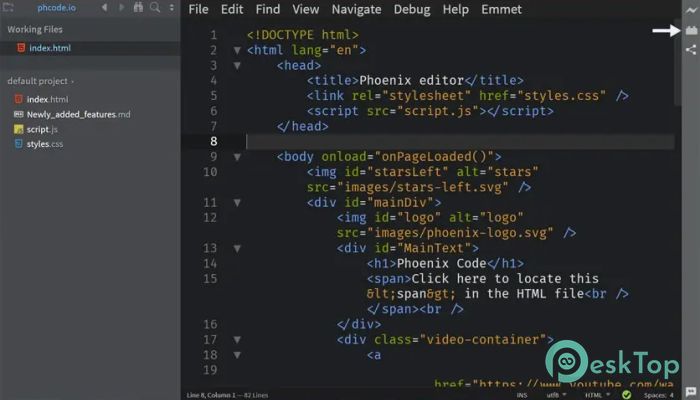Open the Help menu
Image resolution: width=700 pixels, height=400 pixels.
pyautogui.click(x=455, y=9)
